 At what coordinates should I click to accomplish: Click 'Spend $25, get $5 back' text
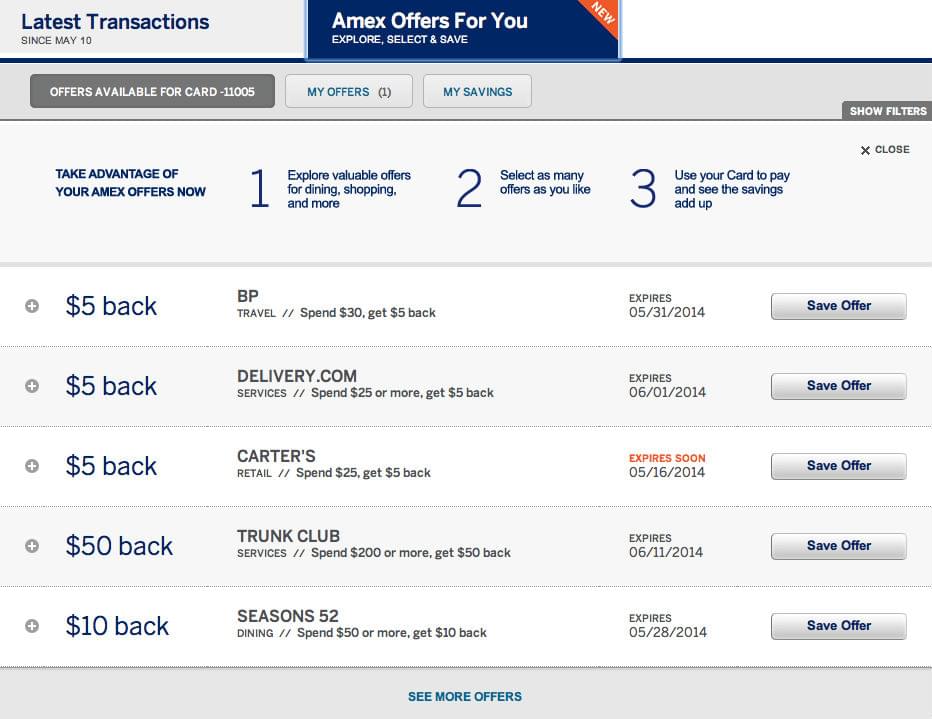363,473
